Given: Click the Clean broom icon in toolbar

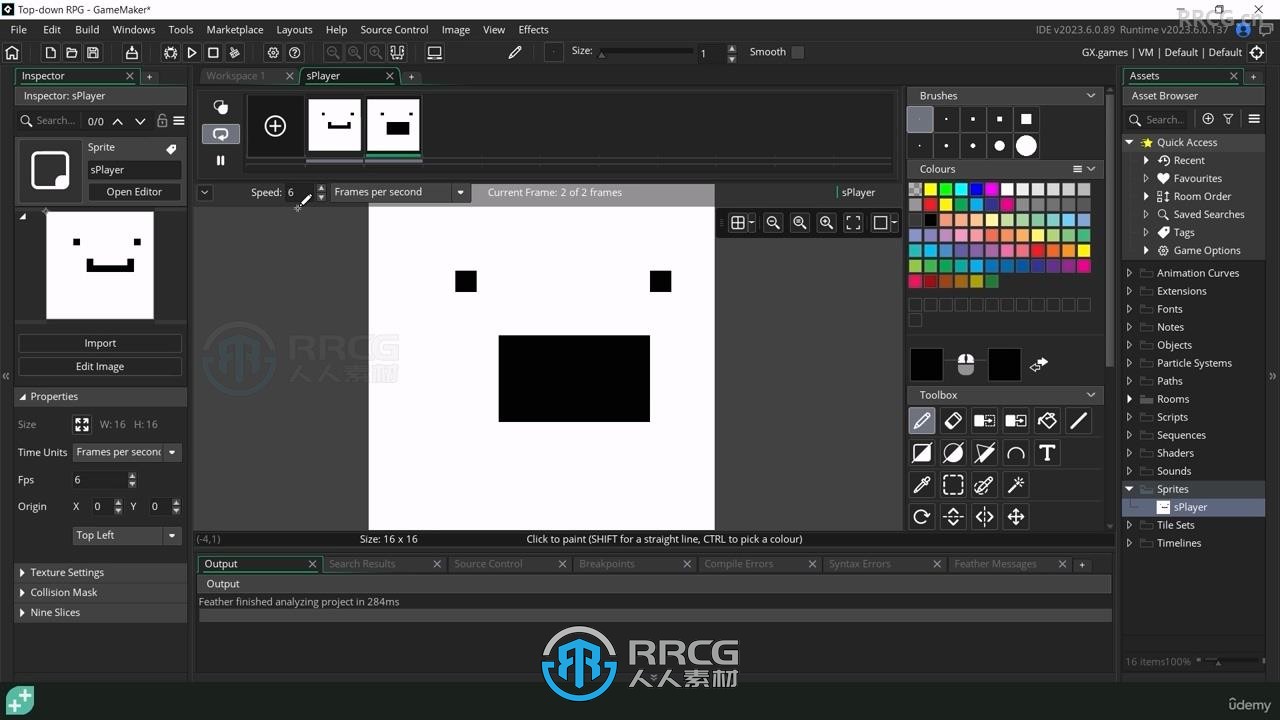Looking at the screenshot, I should (235, 52).
